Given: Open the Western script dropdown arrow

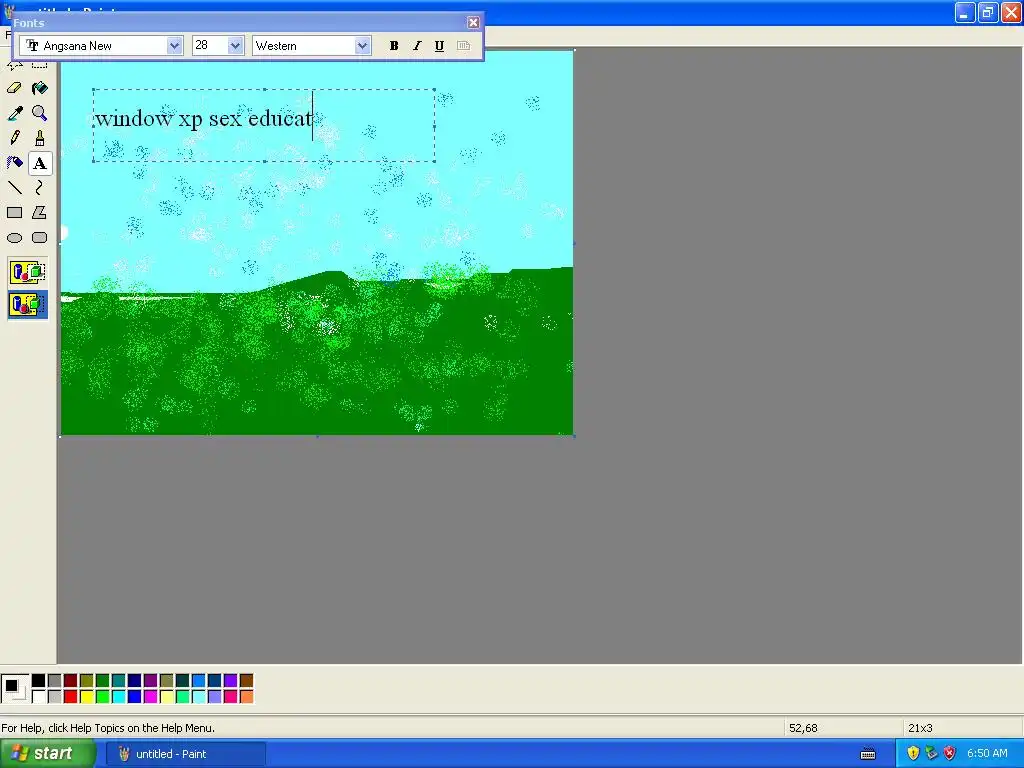Looking at the screenshot, I should (362, 46).
